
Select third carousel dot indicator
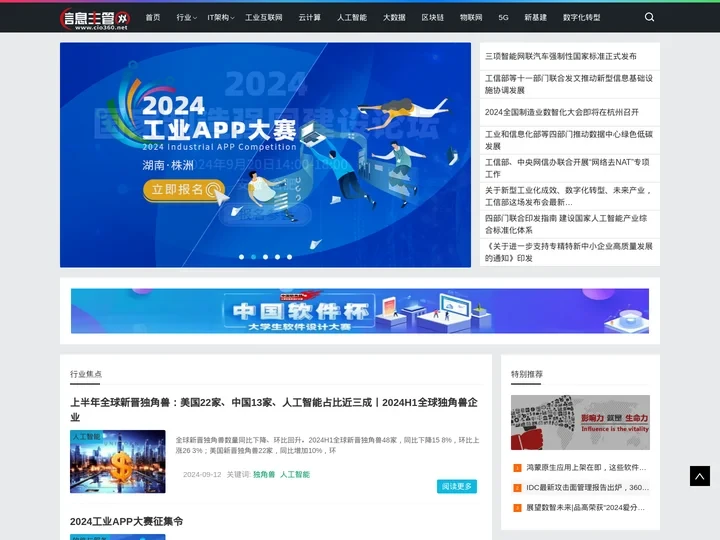265,257
